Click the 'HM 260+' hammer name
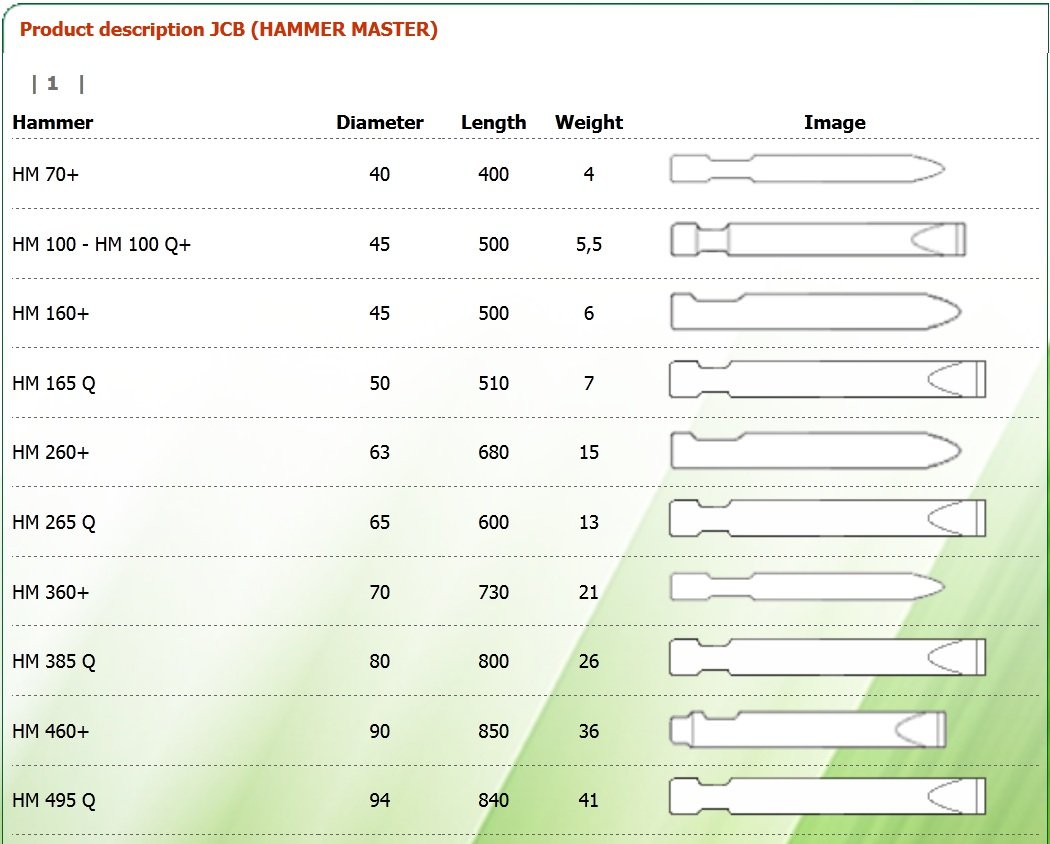Viewport: 1050px width, 844px height. 50,452
